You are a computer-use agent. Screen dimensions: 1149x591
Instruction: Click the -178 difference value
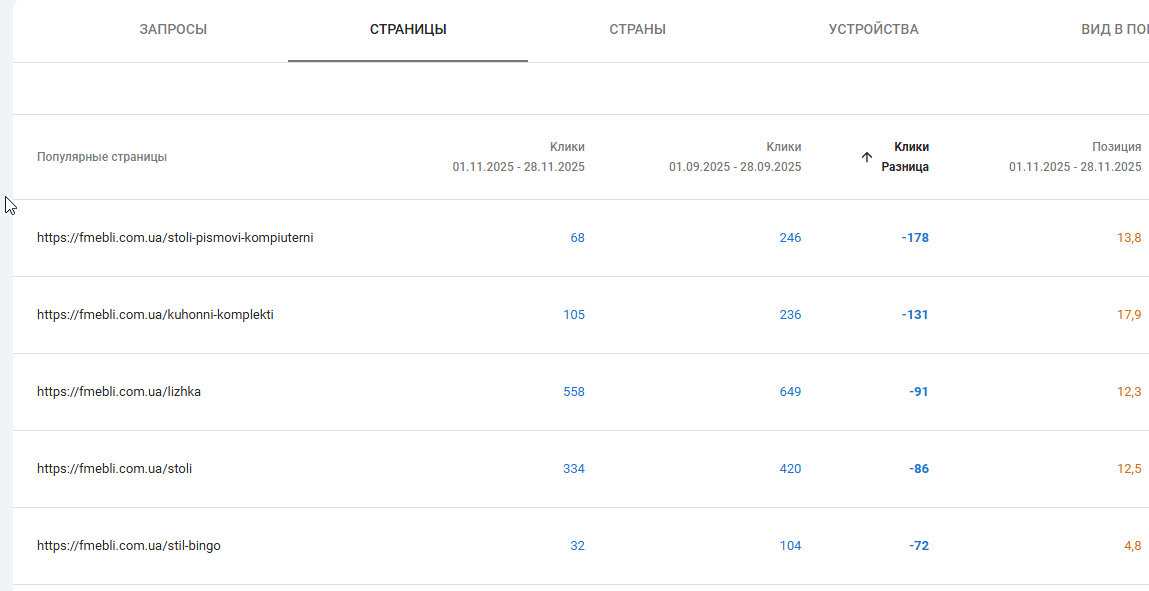click(914, 238)
